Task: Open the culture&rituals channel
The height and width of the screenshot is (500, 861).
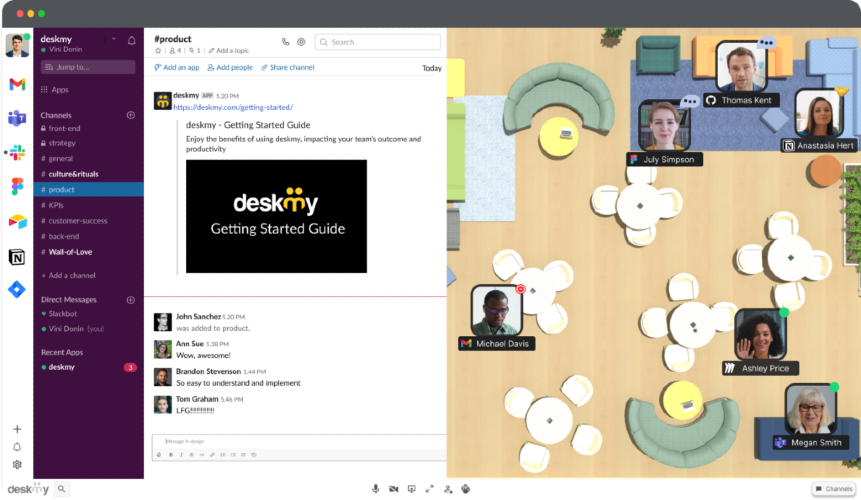Action: [x=74, y=174]
